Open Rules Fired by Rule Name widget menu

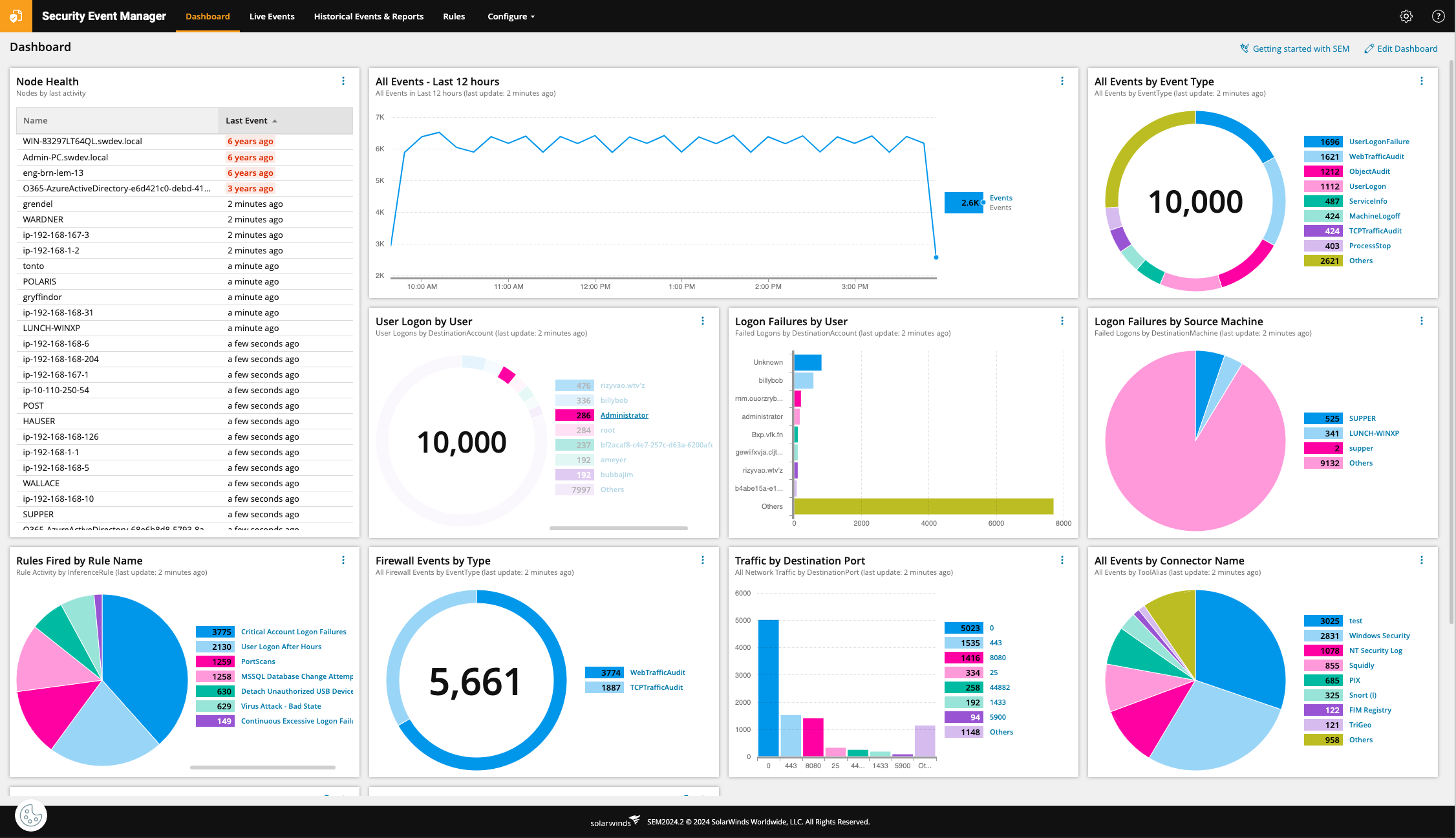click(x=343, y=560)
